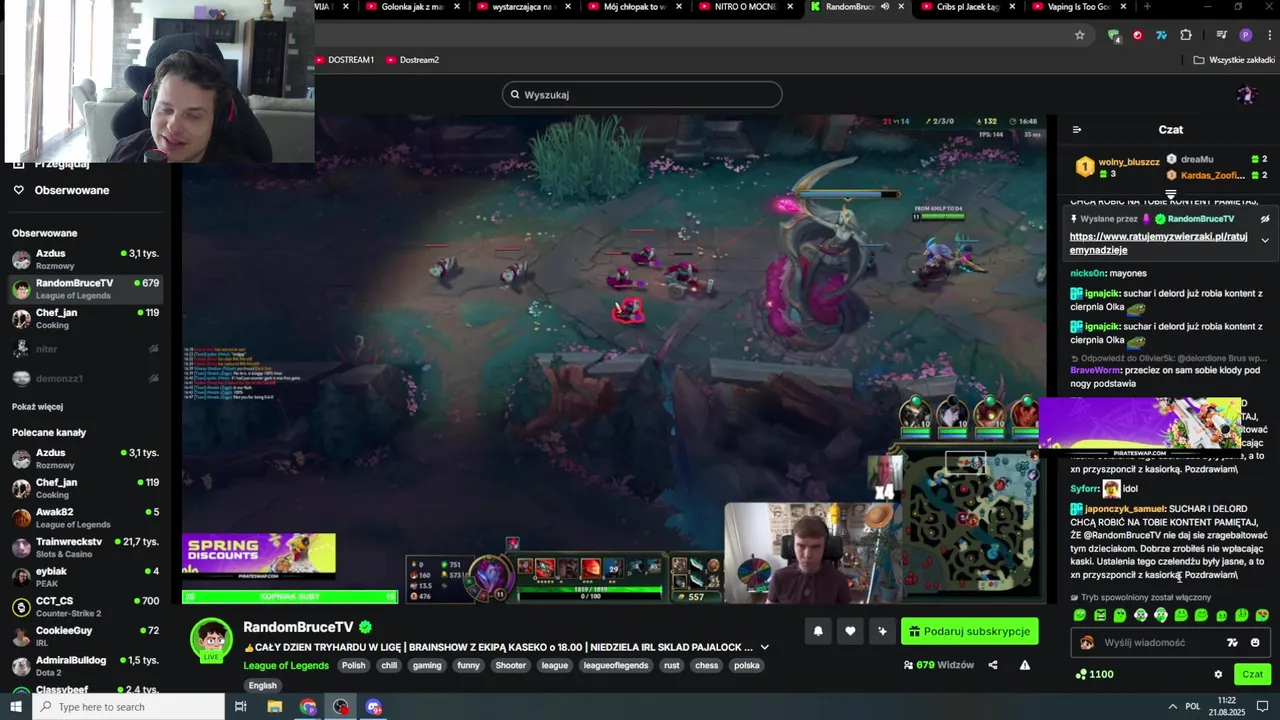Image resolution: width=1280 pixels, height=720 pixels.
Task: Share the stream via share icon
Action: [x=995, y=665]
